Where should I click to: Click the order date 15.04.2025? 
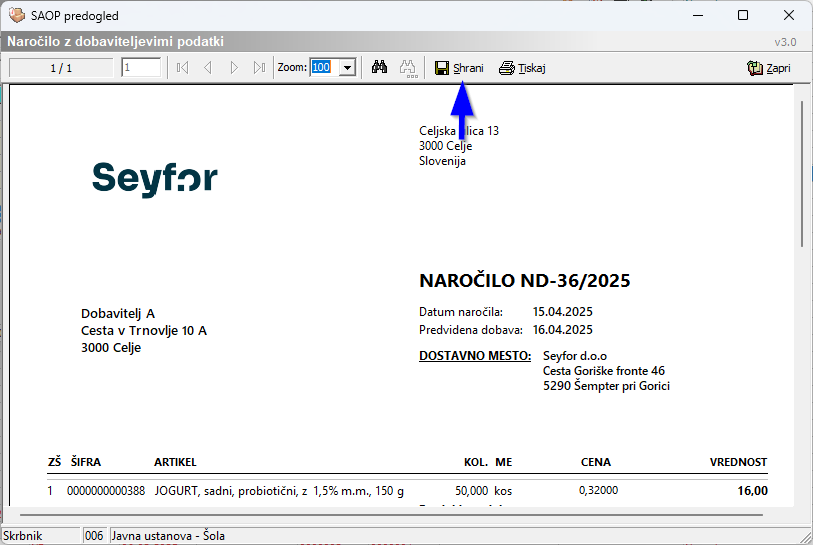[x=563, y=312]
